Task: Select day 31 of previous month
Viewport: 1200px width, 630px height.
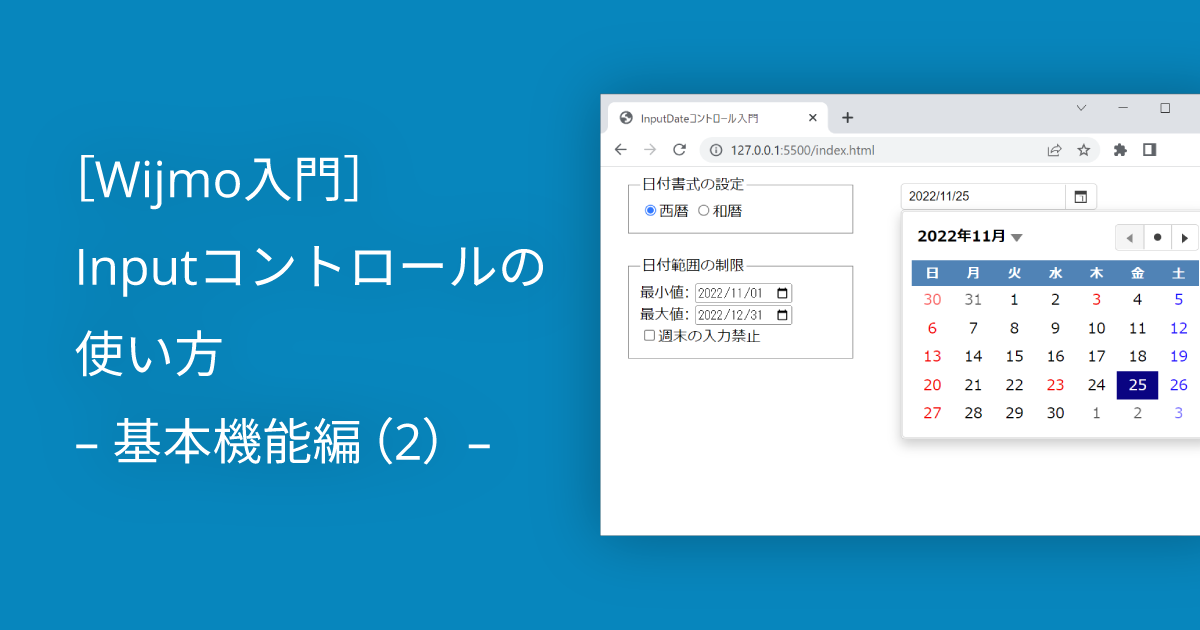Action: pos(974,299)
